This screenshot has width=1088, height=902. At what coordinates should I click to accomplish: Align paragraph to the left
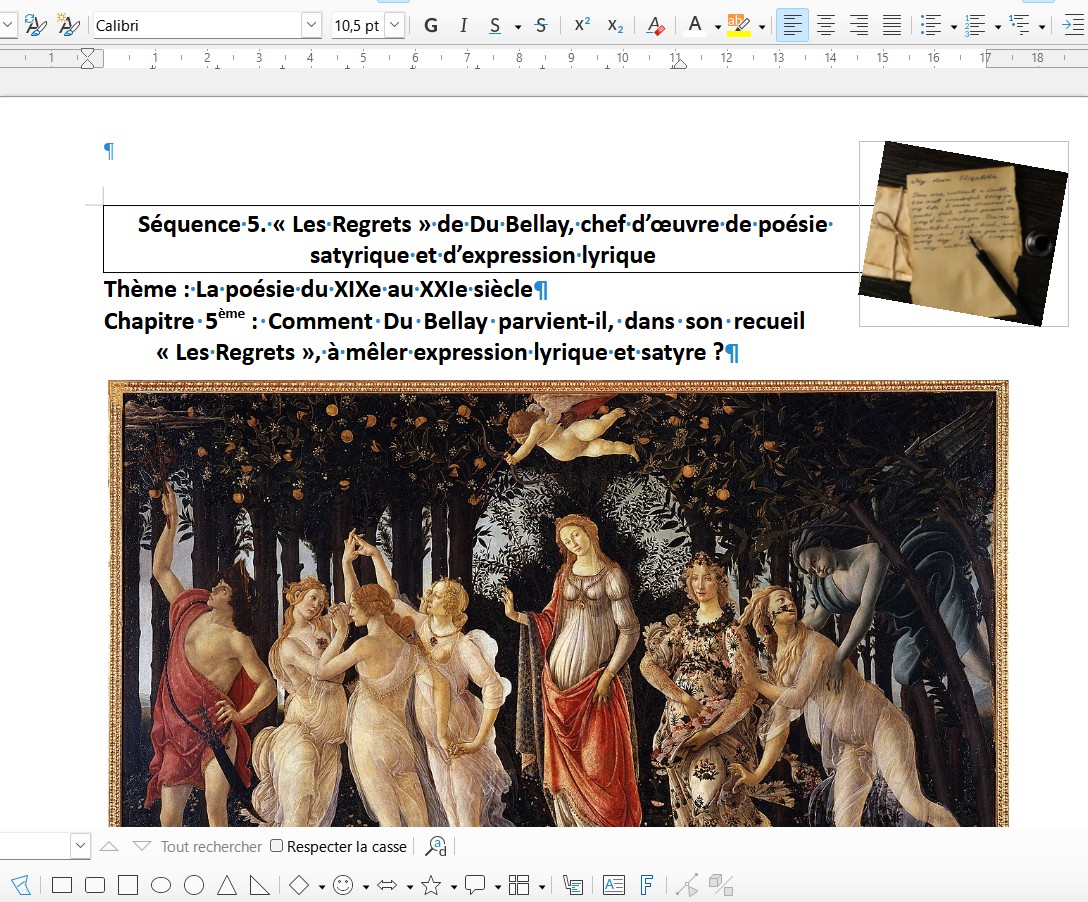click(792, 26)
